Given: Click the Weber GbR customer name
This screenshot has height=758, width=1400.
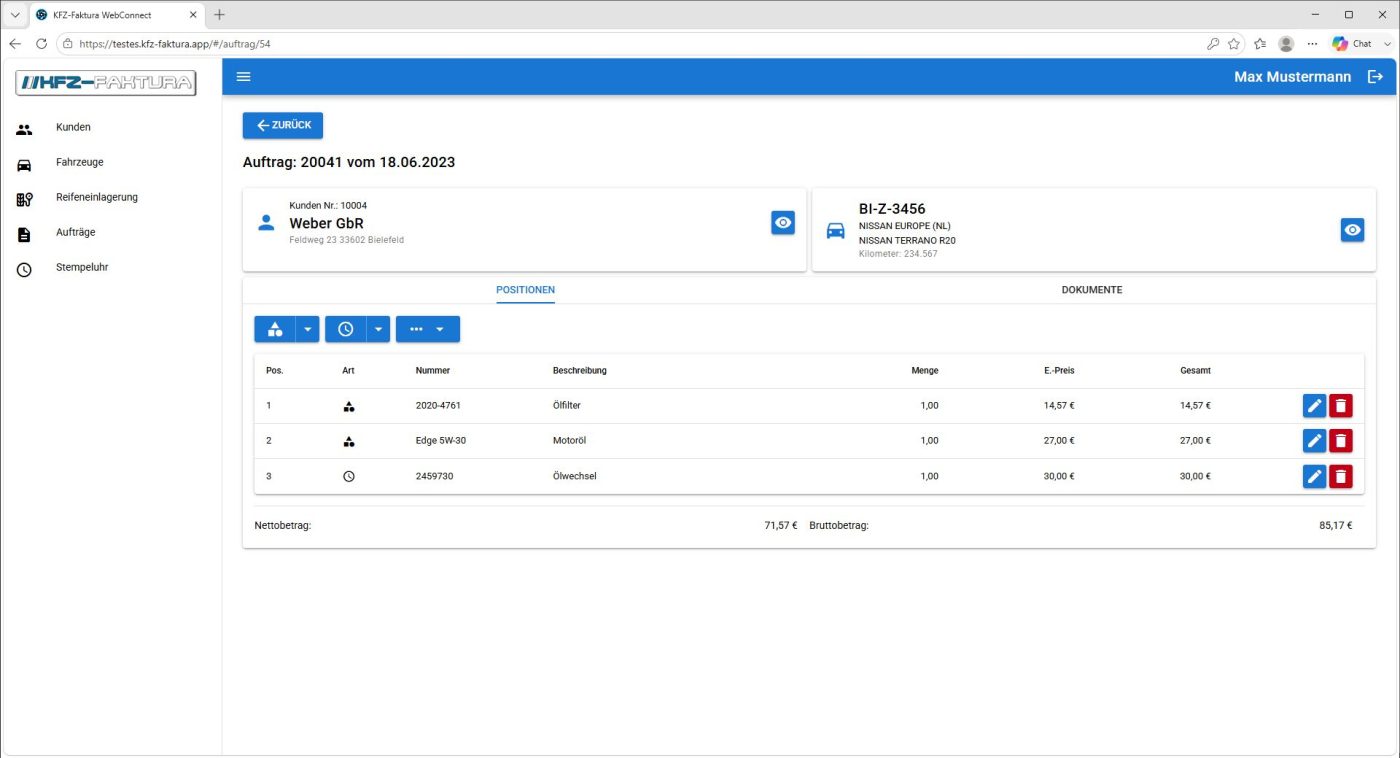Looking at the screenshot, I should pos(326,223).
